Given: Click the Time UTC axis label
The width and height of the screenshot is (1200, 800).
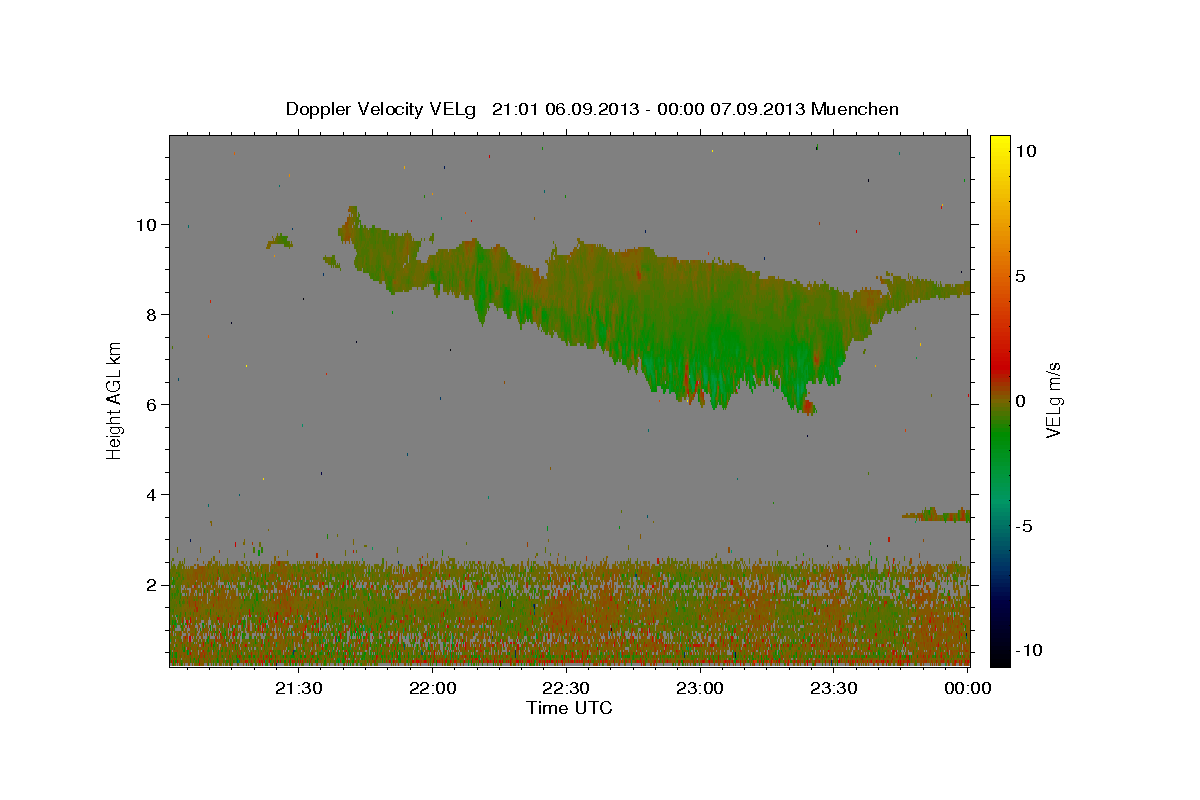Looking at the screenshot, I should click(x=569, y=708).
